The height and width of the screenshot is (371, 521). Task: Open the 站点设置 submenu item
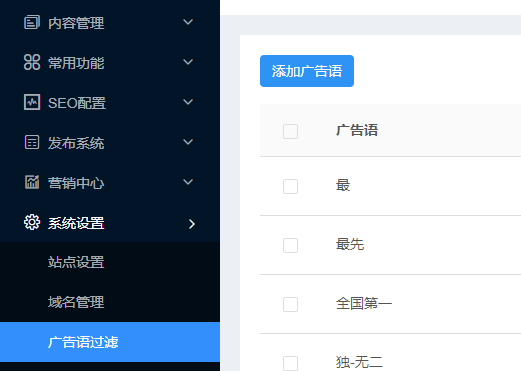pyautogui.click(x=76, y=262)
